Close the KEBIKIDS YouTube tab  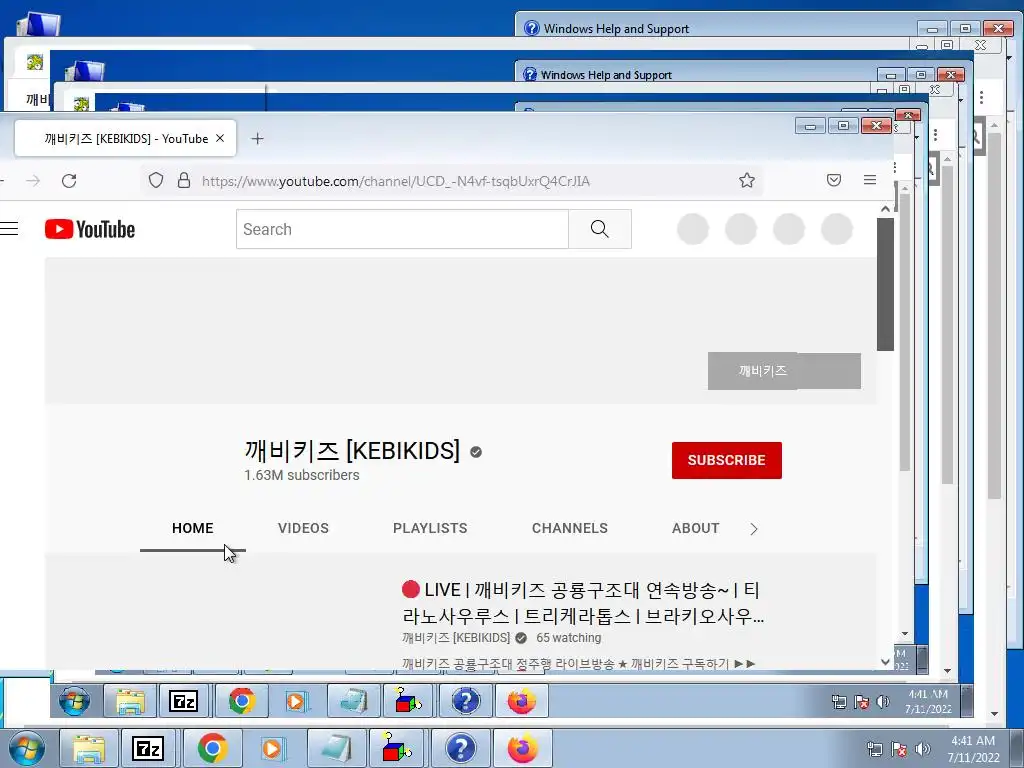click(220, 138)
